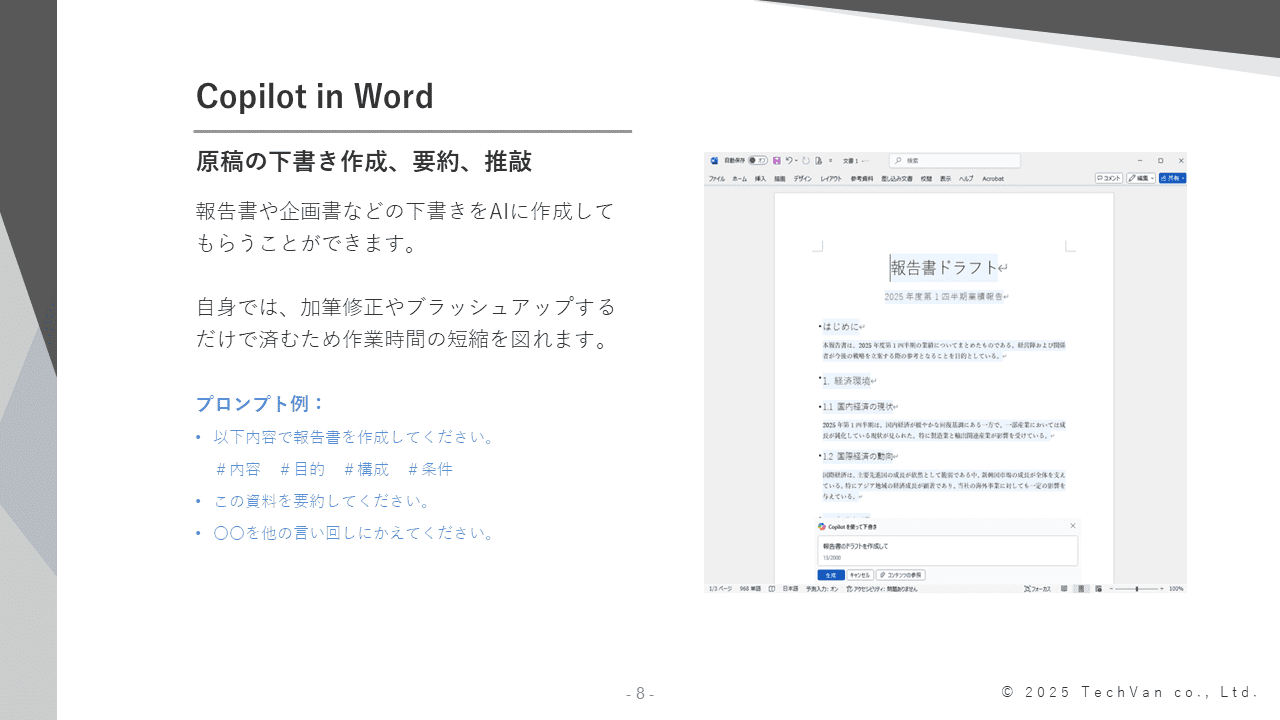Select the デザイン ribbon tab
Viewport: 1280px width, 720px height.
click(803, 179)
